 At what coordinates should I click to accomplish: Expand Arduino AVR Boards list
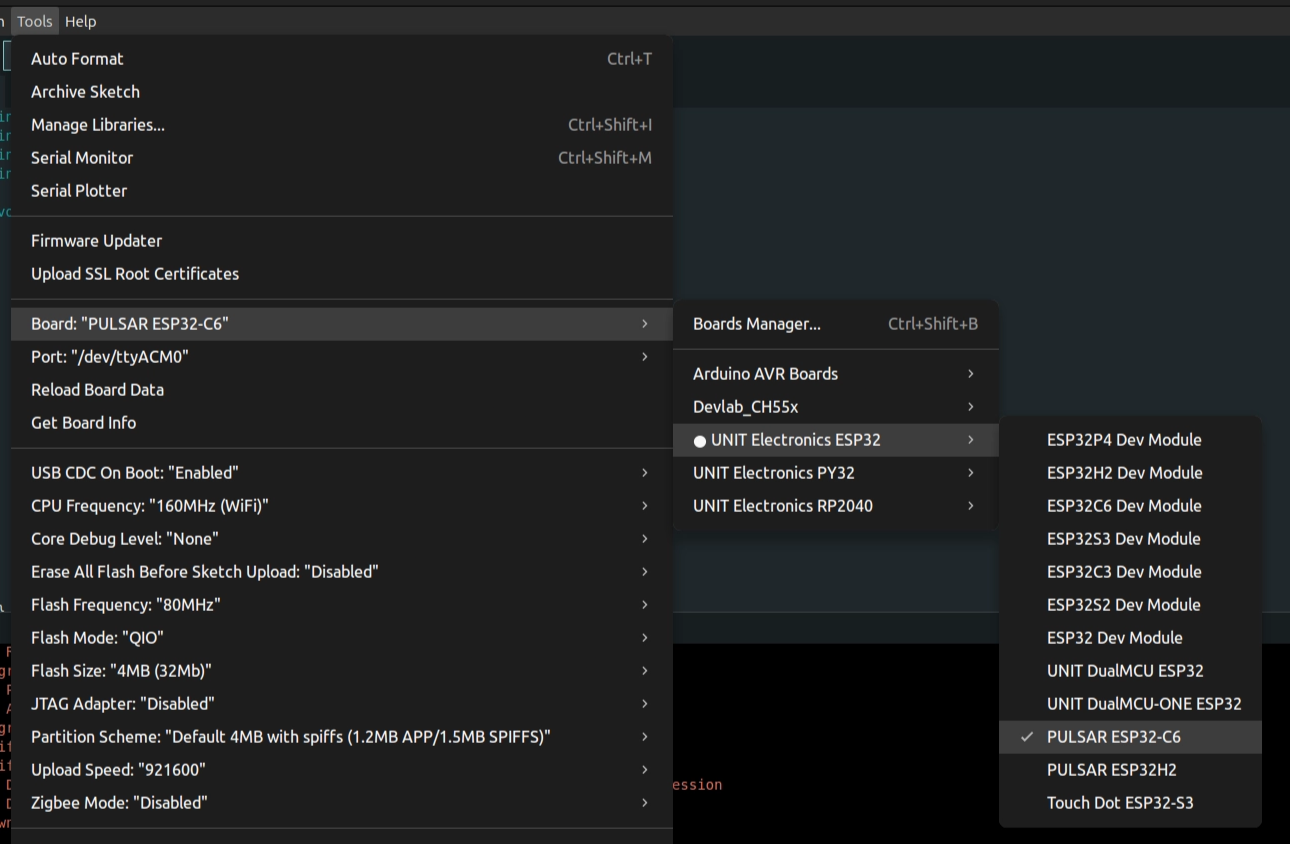point(836,374)
